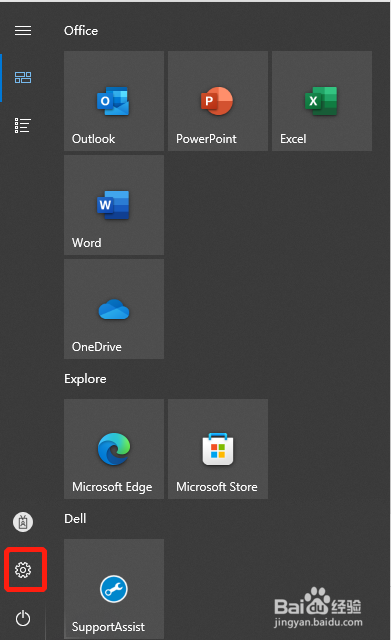This screenshot has height=640, width=391.
Task: Select the Pinned tiles view icon
Action: pos(23,78)
